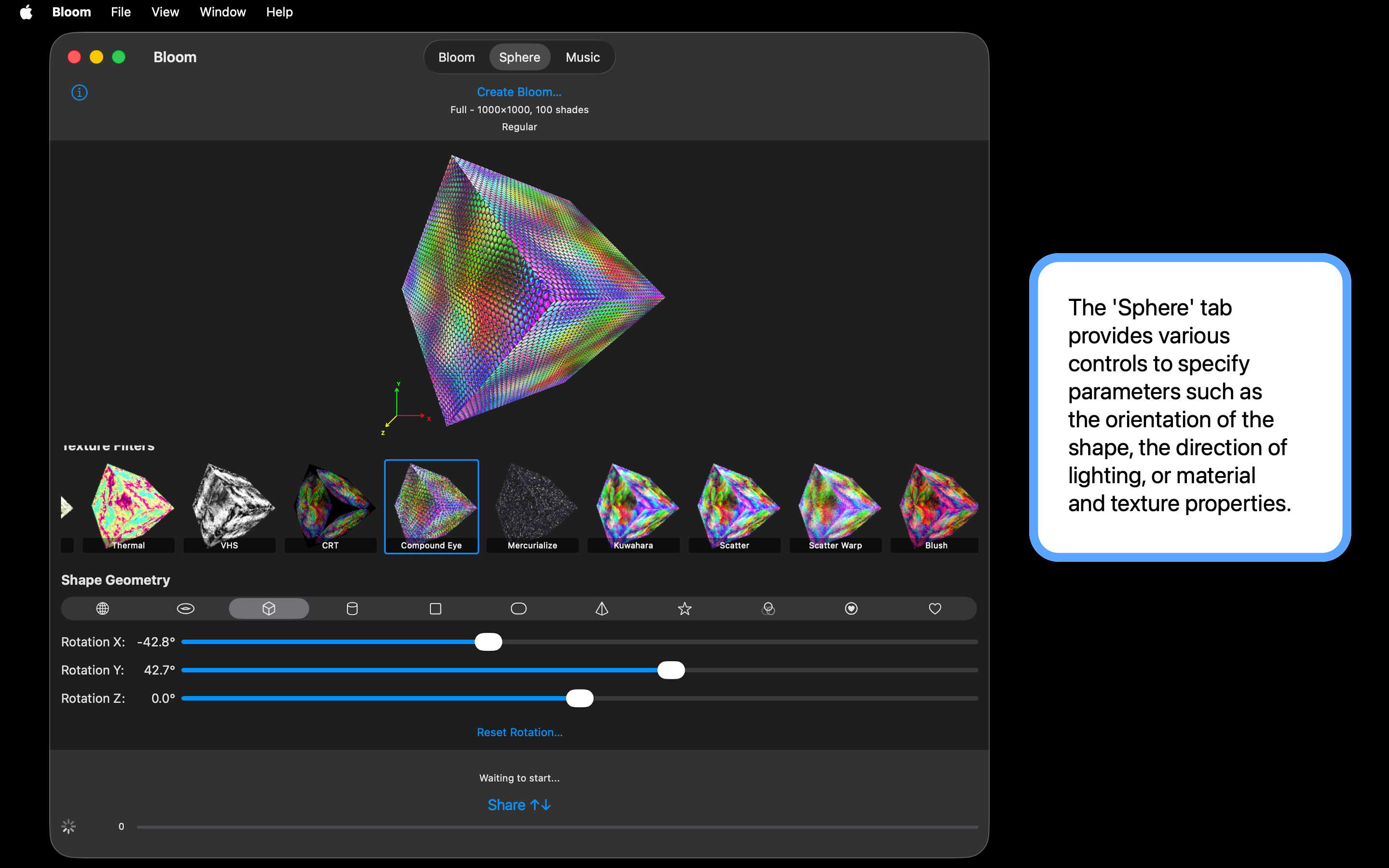Apply the VHS texture filter
The image size is (1389, 868).
pyautogui.click(x=230, y=507)
